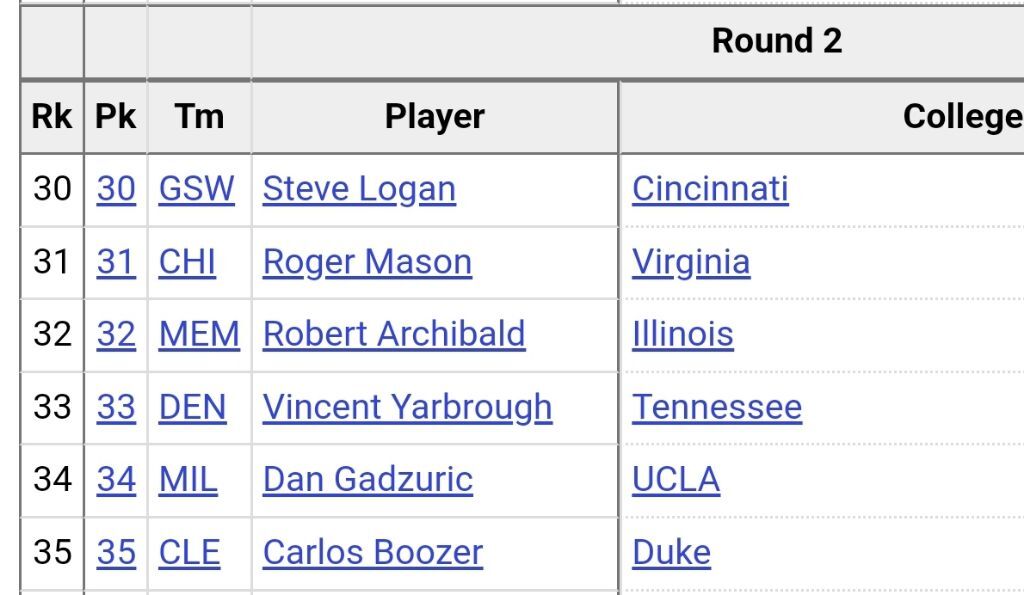The width and height of the screenshot is (1024, 595).
Task: Open the Illinois college link
Action: (683, 334)
